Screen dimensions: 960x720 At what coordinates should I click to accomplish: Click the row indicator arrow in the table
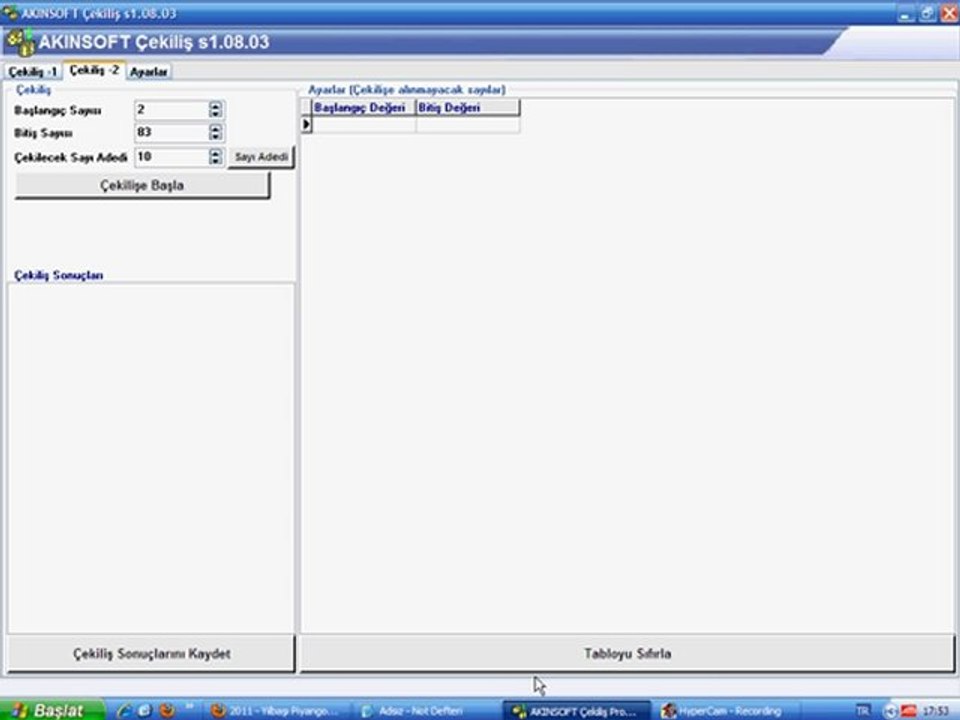[306, 124]
